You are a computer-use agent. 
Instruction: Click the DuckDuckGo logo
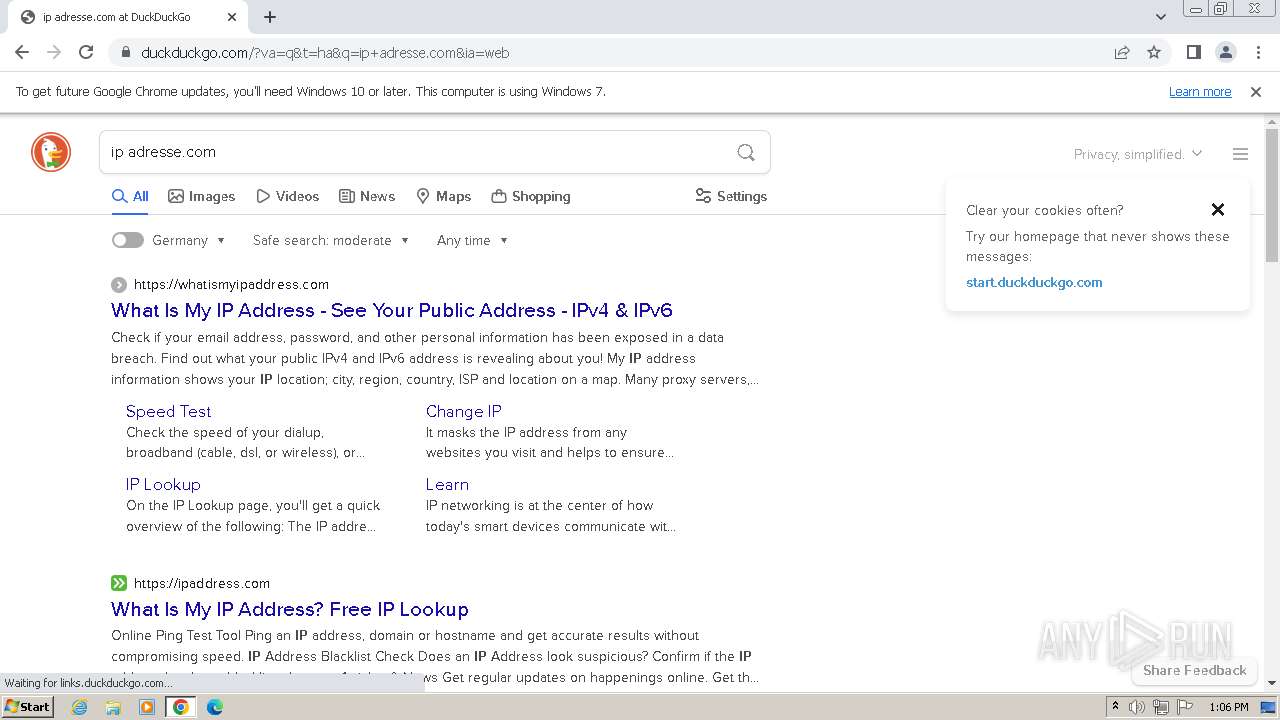tap(51, 152)
